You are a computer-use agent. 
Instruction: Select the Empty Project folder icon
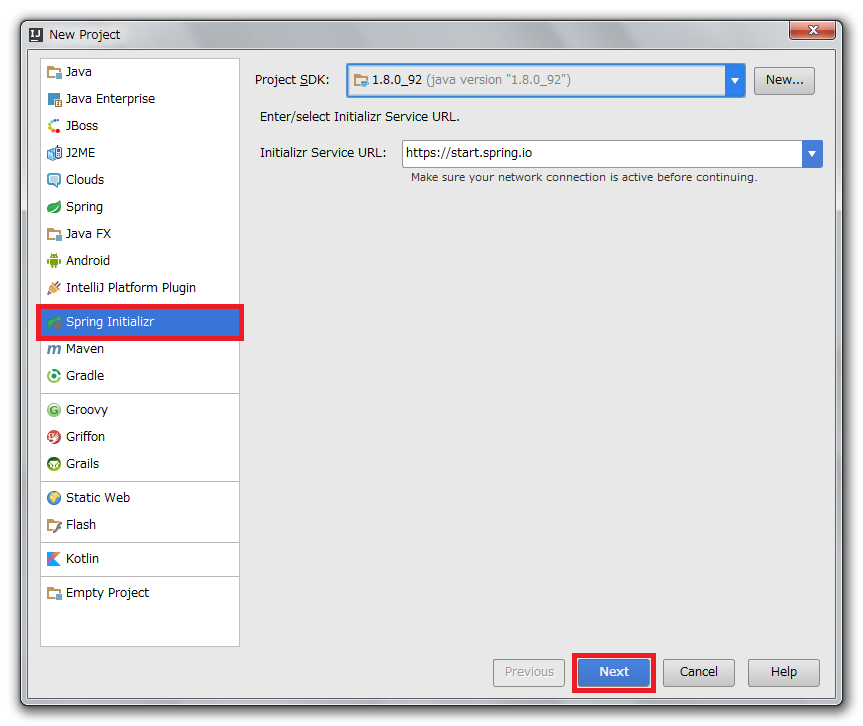point(54,593)
